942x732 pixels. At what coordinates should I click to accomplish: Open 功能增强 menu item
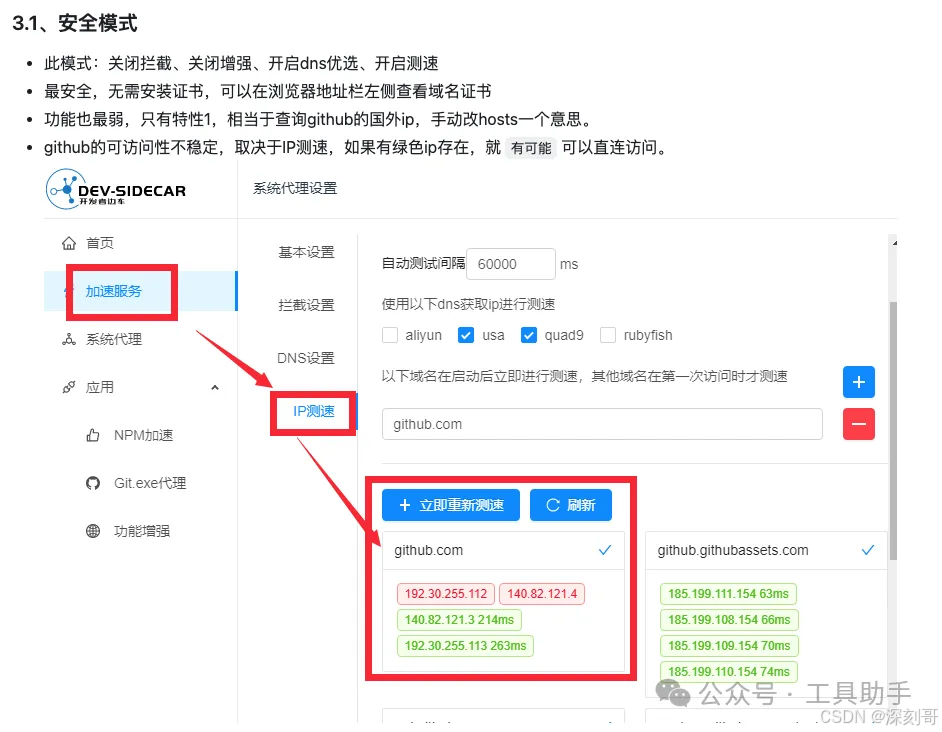pyautogui.click(x=142, y=531)
